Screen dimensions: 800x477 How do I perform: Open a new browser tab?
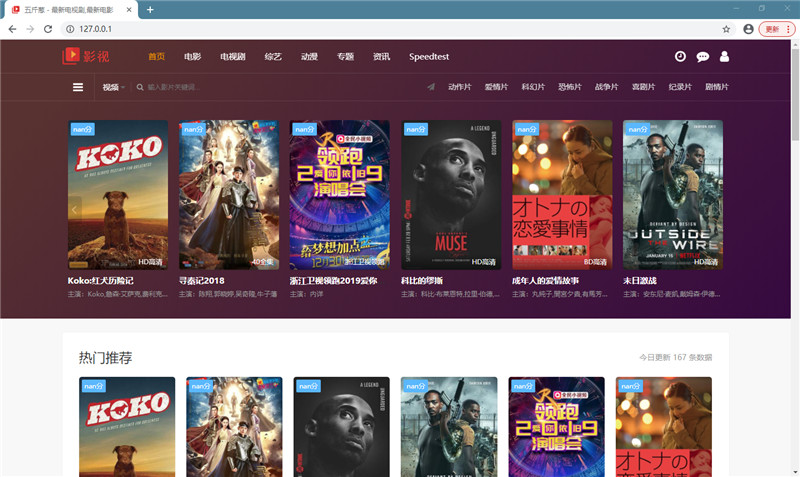coord(150,10)
